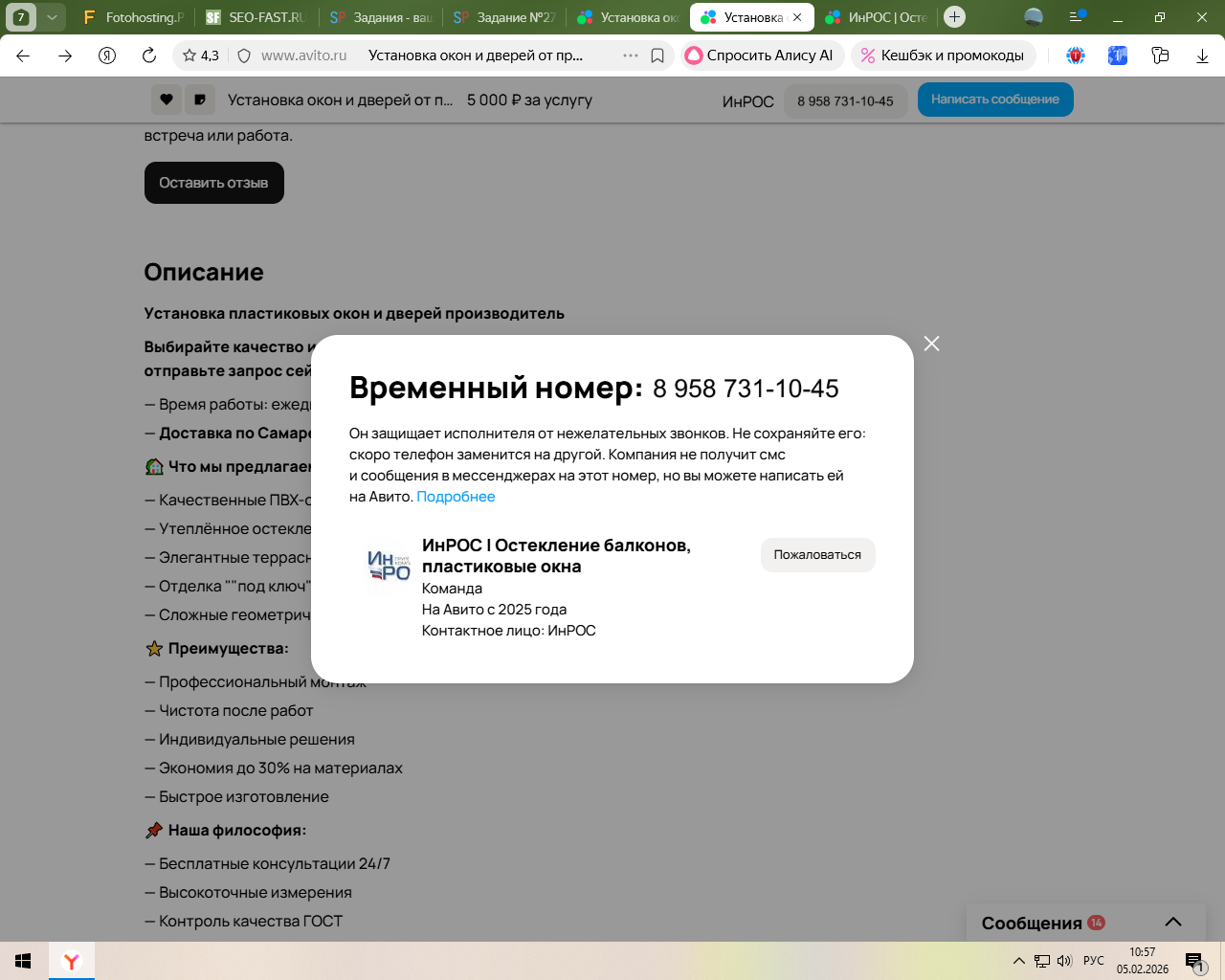Image resolution: width=1225 pixels, height=980 pixels.
Task: Switch to the Задание №27 tab
Action: pos(504,17)
